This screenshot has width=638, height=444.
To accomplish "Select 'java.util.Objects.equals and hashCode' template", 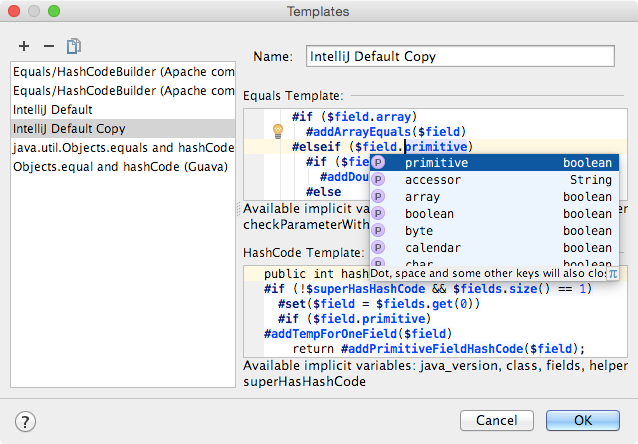I will click(x=123, y=147).
